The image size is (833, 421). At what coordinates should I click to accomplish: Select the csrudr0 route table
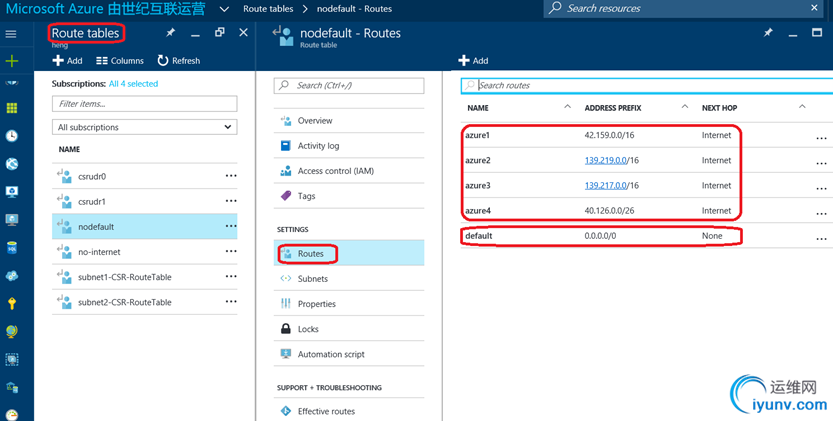pyautogui.click(x=144, y=176)
